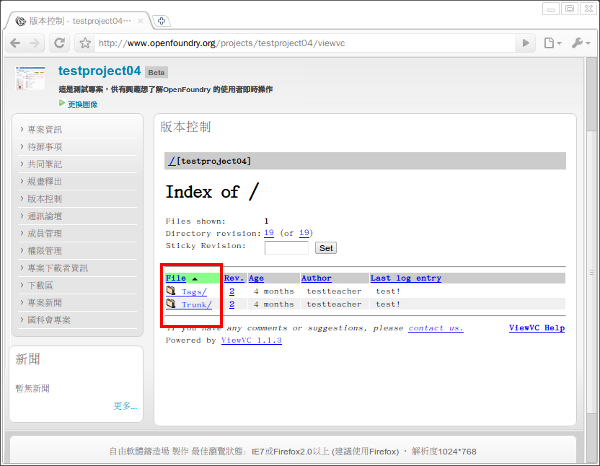Image resolution: width=600 pixels, height=466 pixels.
Task: Click the project logo thumbnail
Action: (30, 78)
